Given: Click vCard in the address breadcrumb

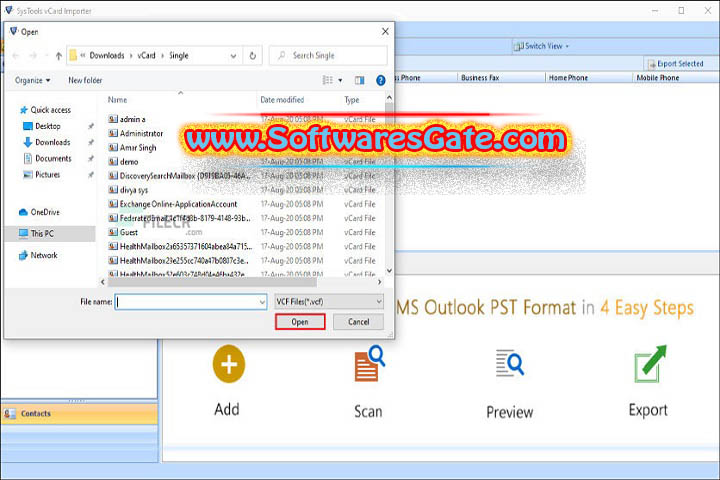Looking at the screenshot, I should [146, 56].
